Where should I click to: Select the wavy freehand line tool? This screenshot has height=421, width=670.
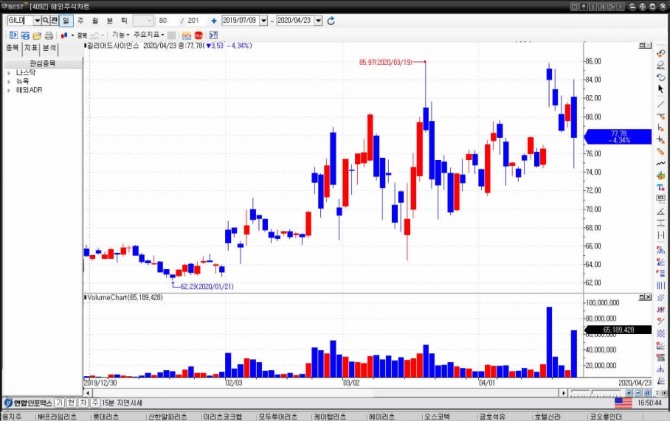point(661,164)
